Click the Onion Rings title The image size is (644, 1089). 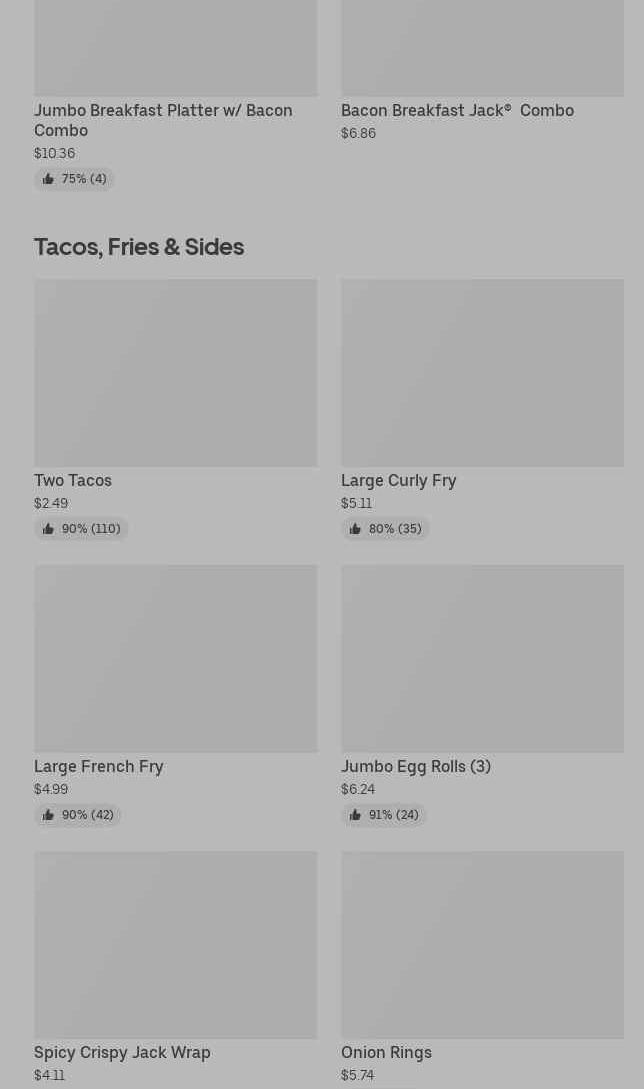pos(386,1052)
